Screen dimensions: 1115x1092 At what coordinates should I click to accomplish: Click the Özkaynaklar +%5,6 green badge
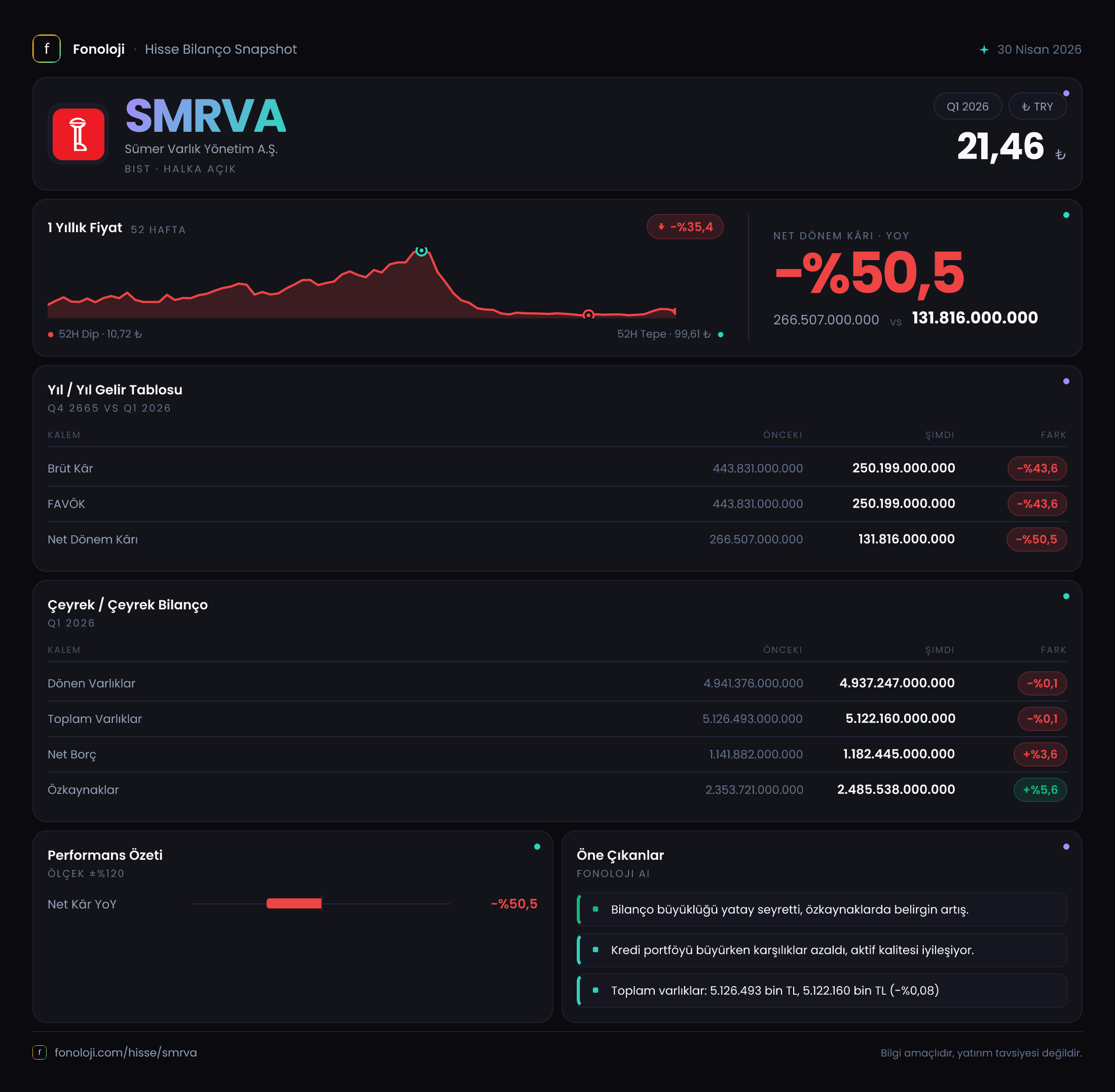click(1040, 790)
